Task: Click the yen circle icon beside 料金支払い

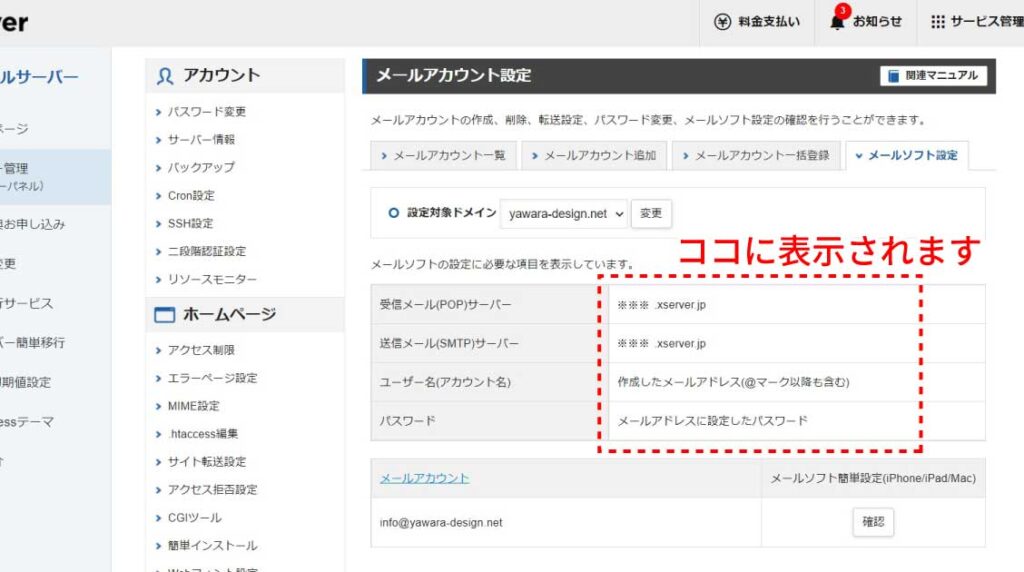Action: coord(722,22)
